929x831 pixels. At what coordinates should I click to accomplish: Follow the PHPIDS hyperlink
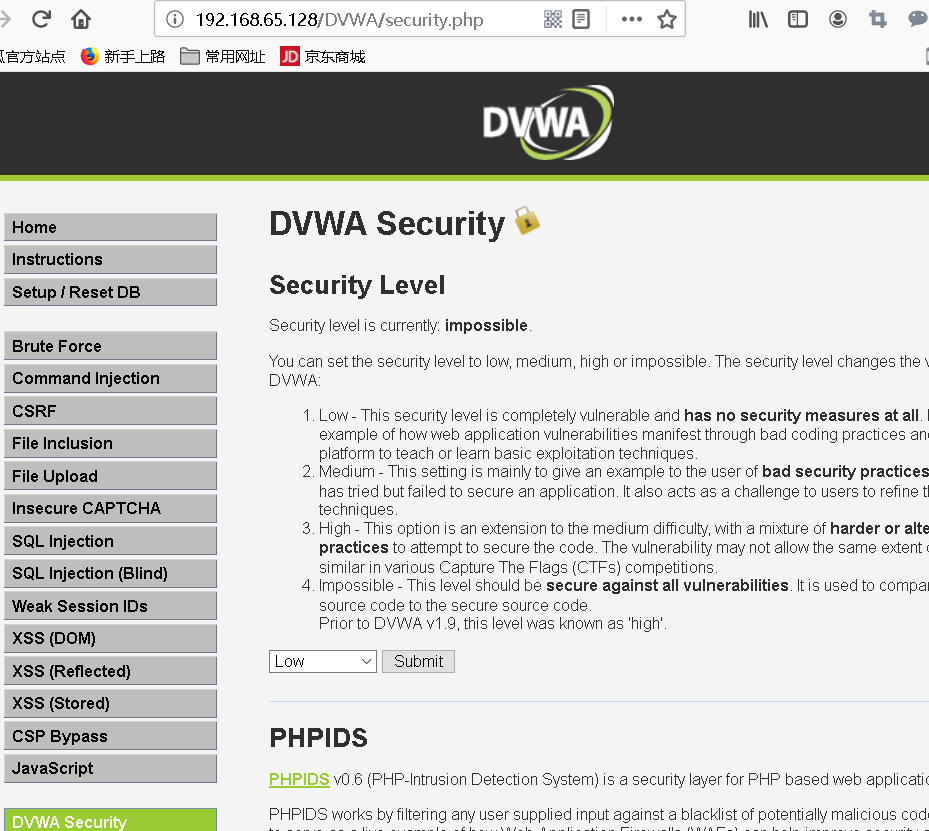click(x=299, y=779)
